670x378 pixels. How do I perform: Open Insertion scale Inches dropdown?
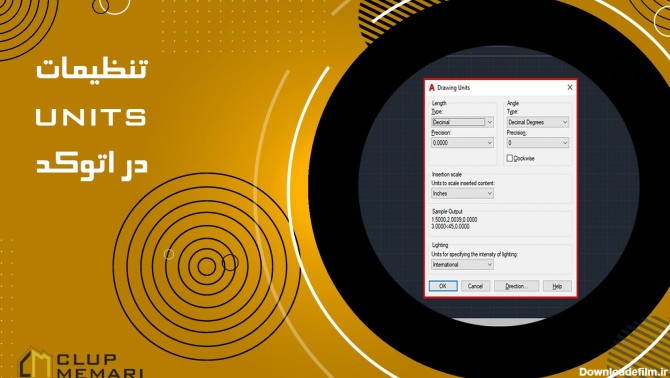tap(462, 193)
